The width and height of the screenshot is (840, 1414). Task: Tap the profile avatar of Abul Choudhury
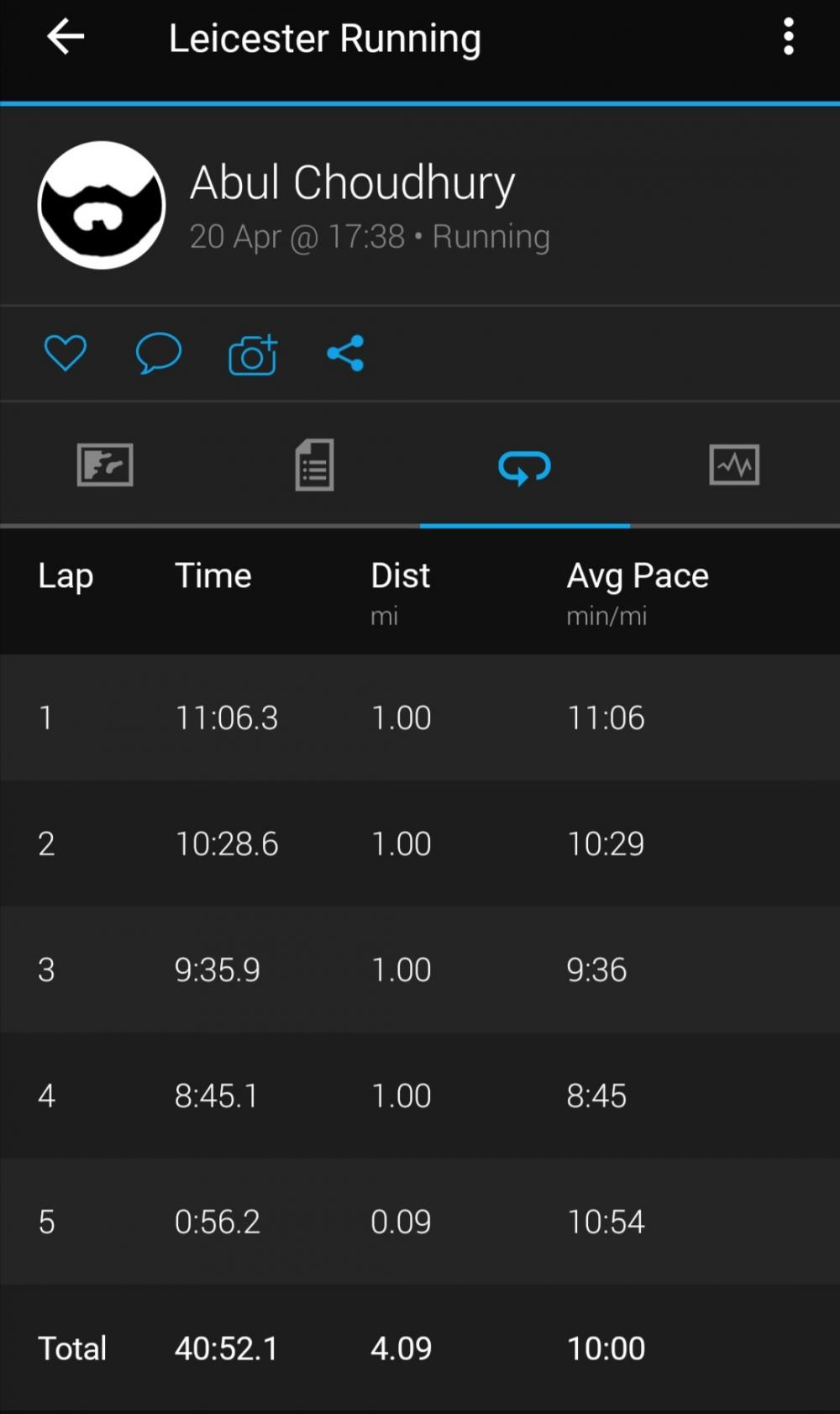102,205
